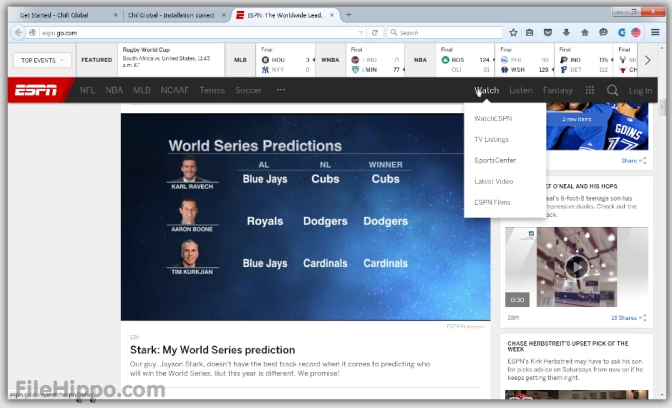
Task: Select ESPN Films from the Watch menu
Action: click(x=492, y=202)
